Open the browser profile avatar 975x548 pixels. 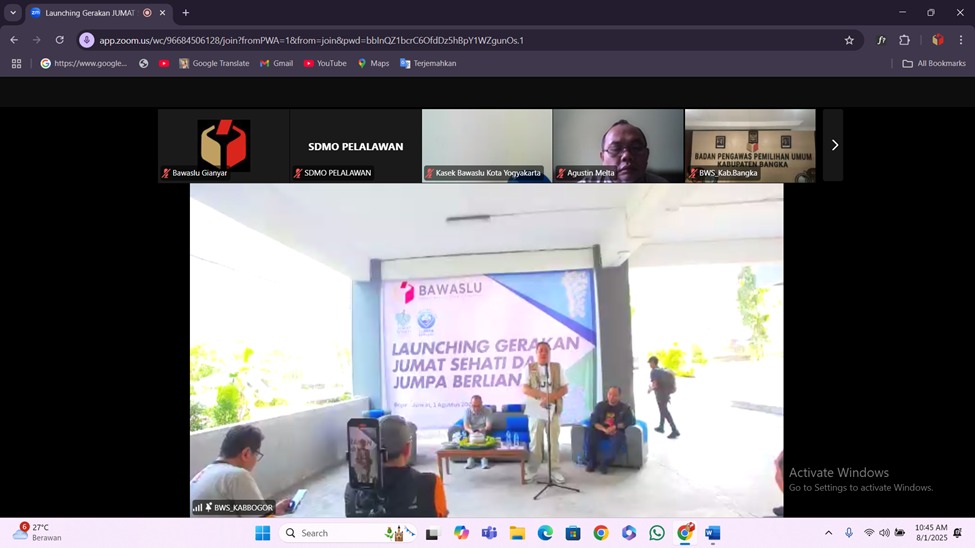pyautogui.click(x=938, y=40)
